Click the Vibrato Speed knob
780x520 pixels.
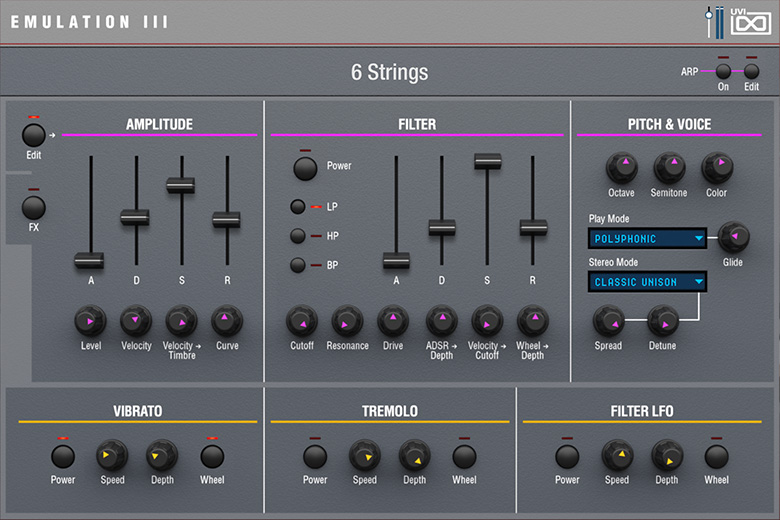coord(112,456)
